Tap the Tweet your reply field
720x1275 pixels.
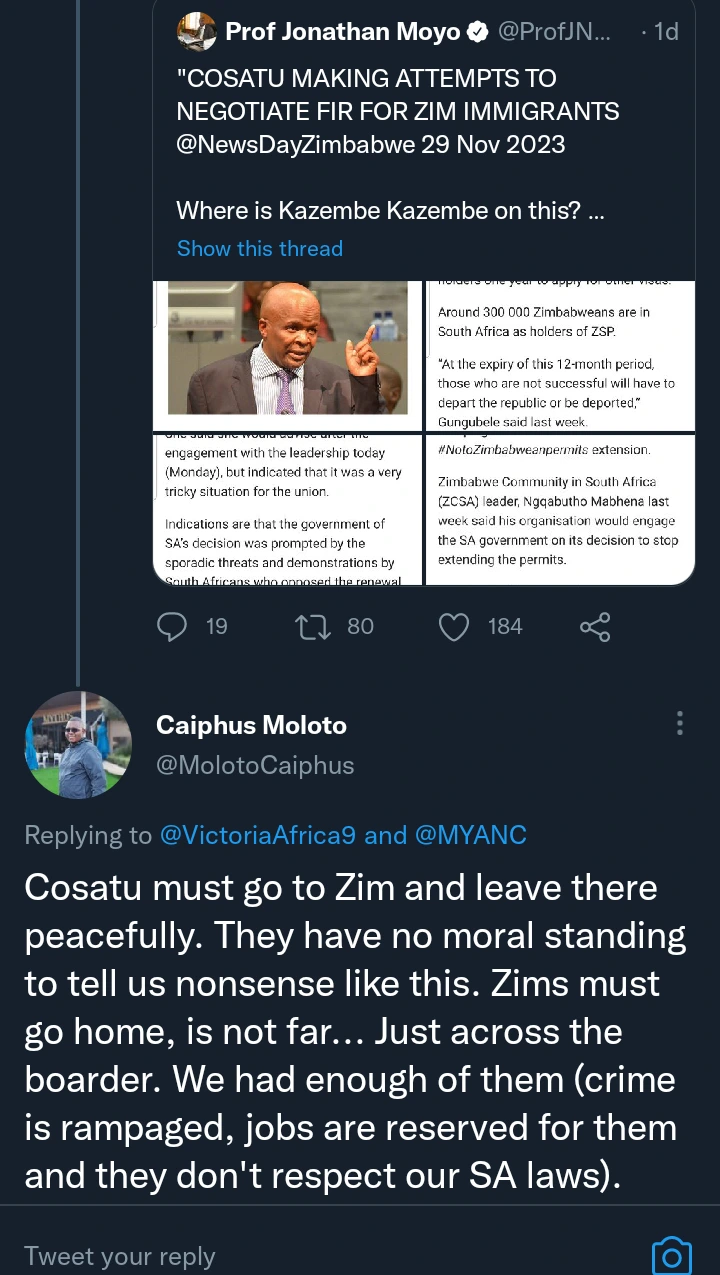120,1256
